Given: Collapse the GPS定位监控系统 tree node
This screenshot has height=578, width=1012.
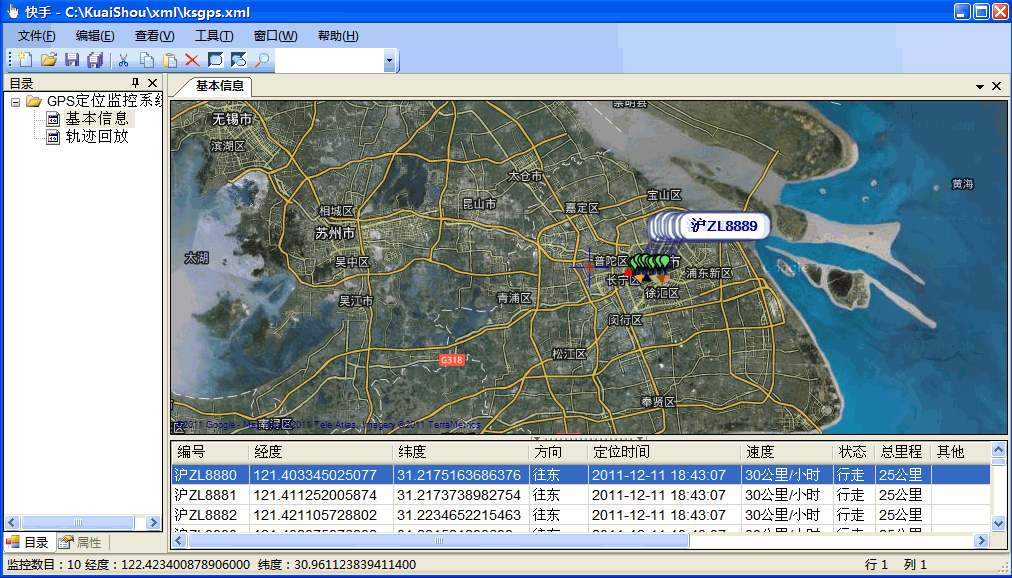Looking at the screenshot, I should coord(16,101).
